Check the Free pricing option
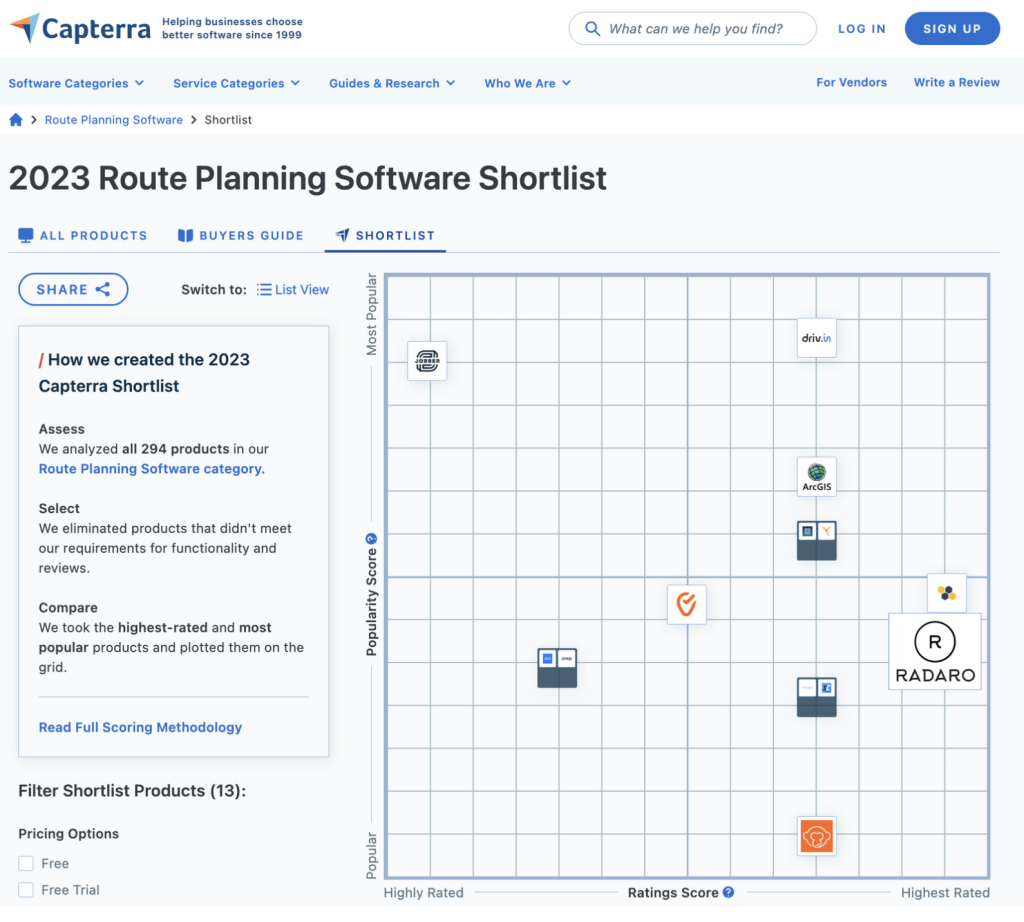1024x922 pixels. pos(26,863)
